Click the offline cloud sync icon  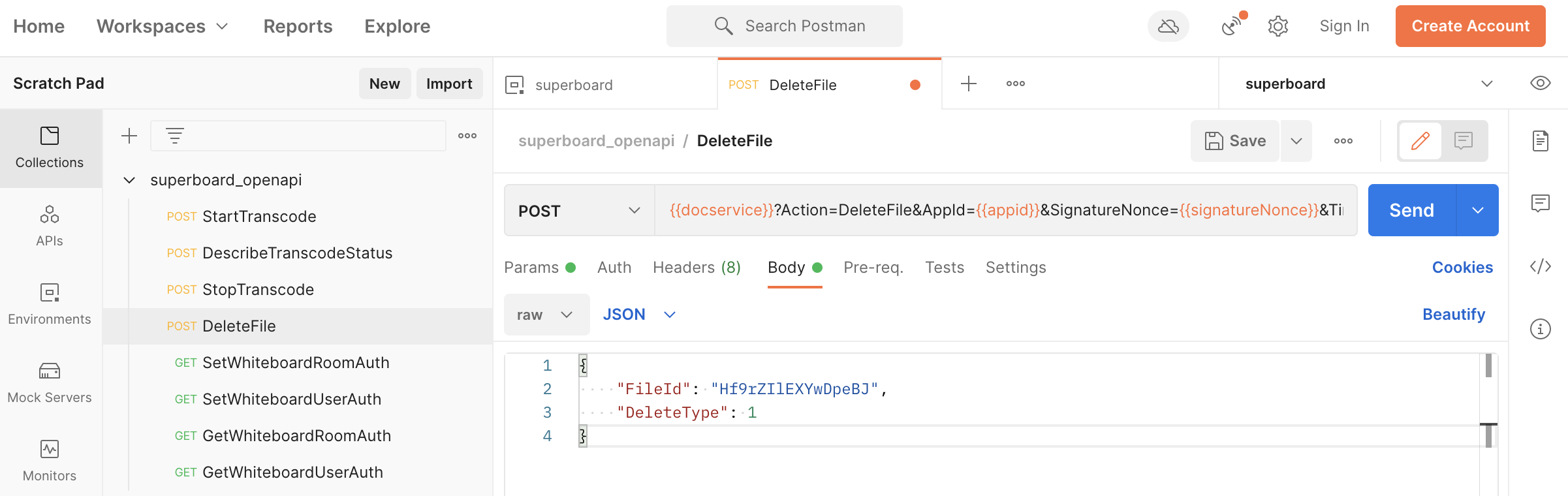click(x=1168, y=26)
